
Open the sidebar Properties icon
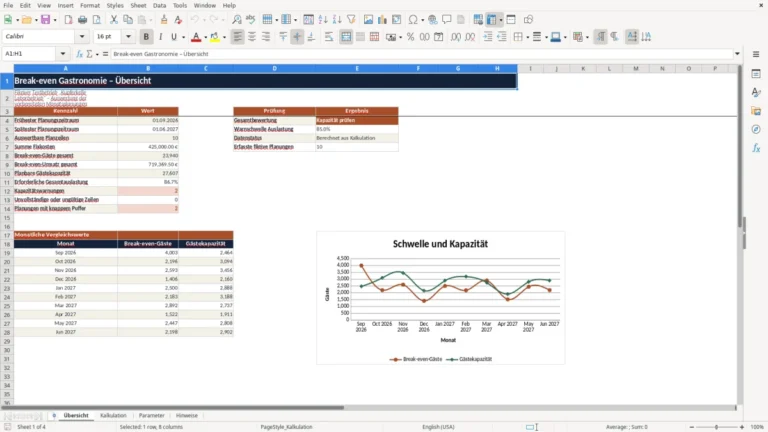756,73
